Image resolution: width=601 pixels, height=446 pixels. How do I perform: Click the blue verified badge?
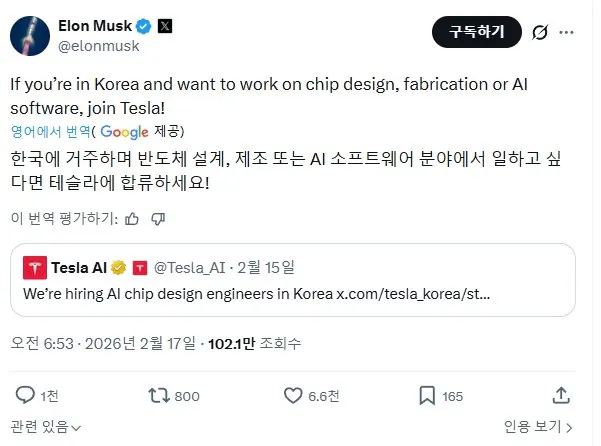(145, 25)
